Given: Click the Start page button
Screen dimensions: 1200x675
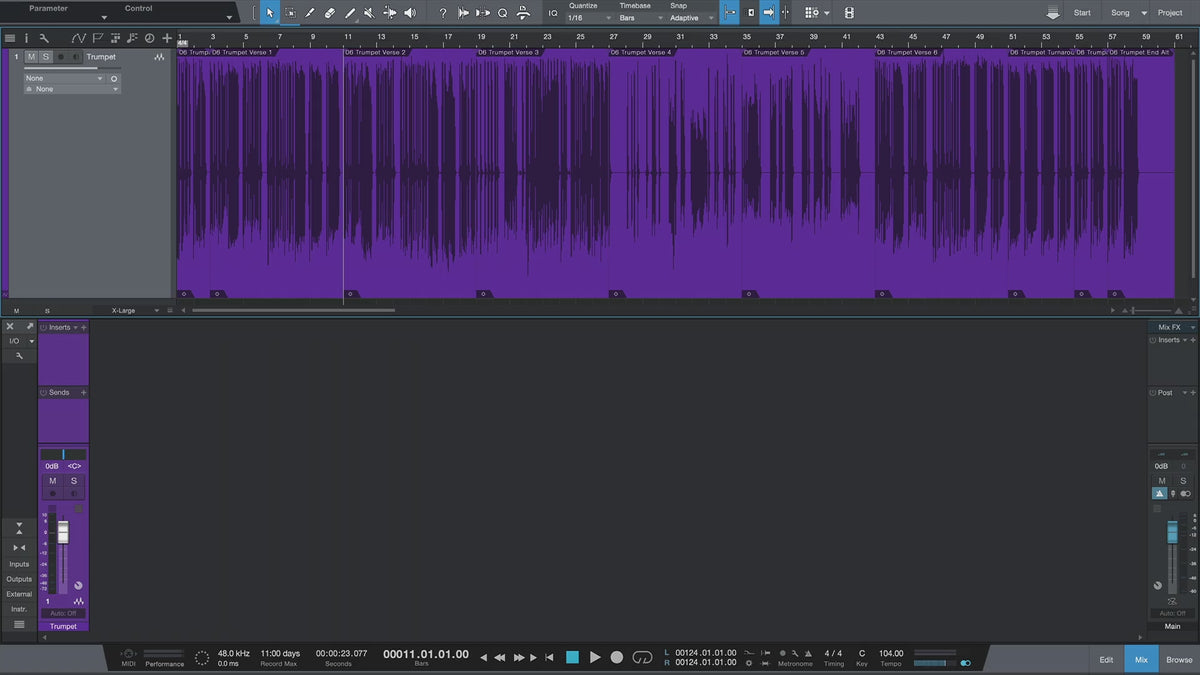Looking at the screenshot, I should [x=1082, y=13].
